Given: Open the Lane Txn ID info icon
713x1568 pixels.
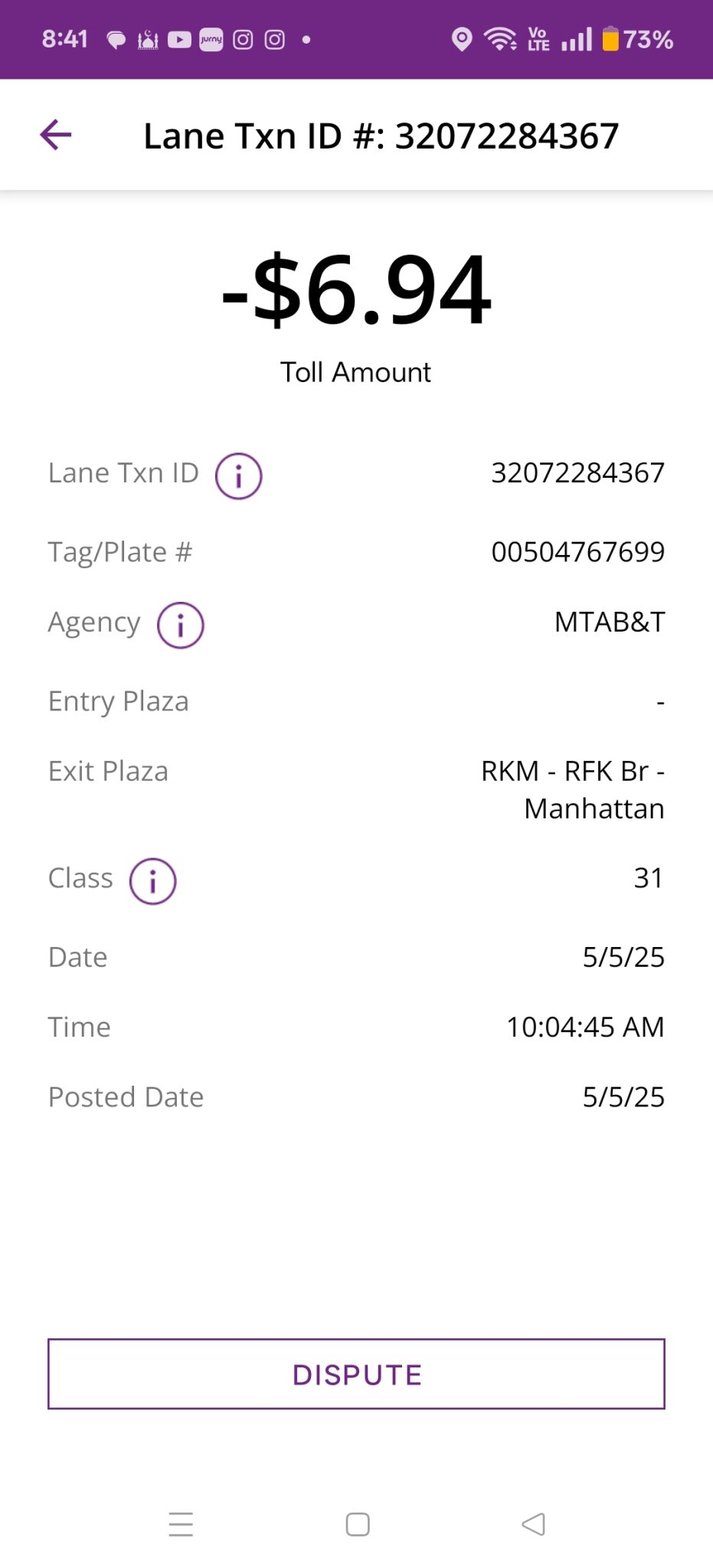Looking at the screenshot, I should 238,475.
